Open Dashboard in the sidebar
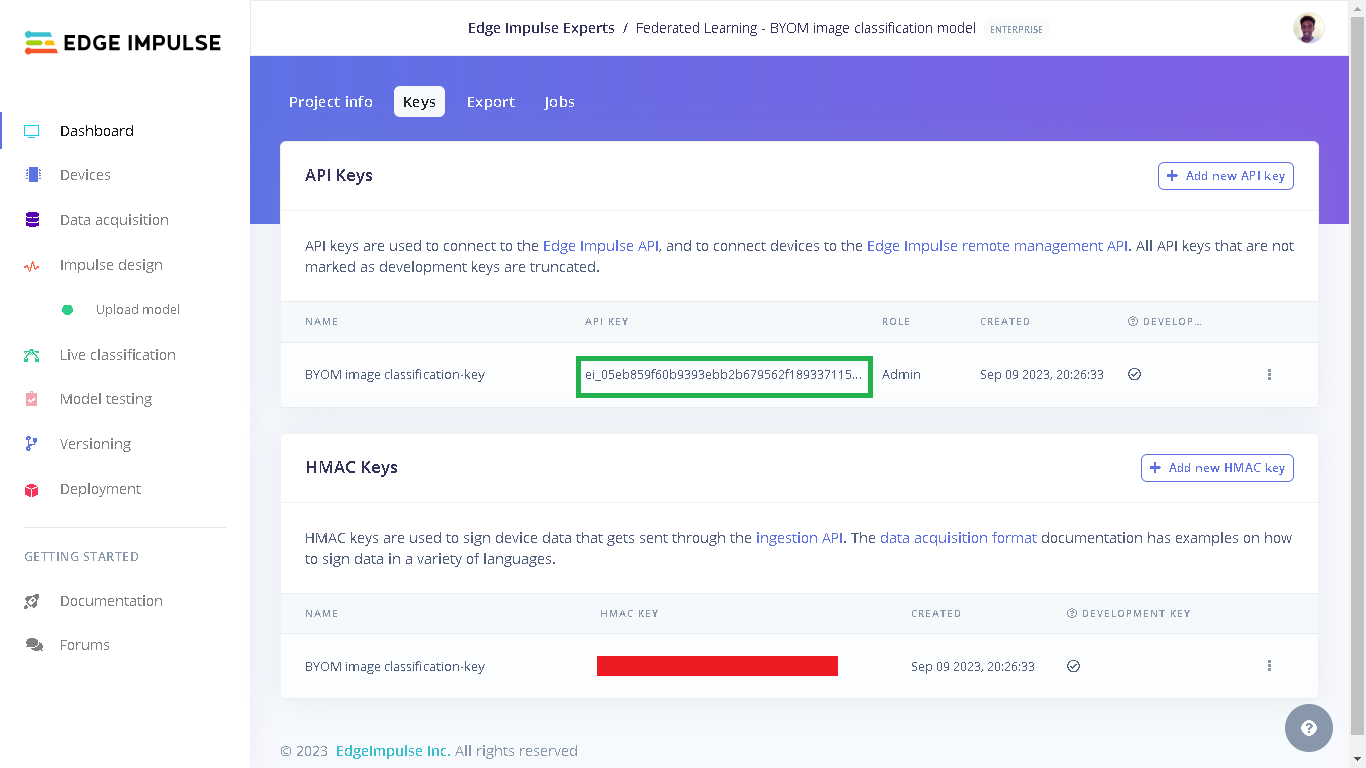This screenshot has width=1366, height=768. tap(97, 131)
